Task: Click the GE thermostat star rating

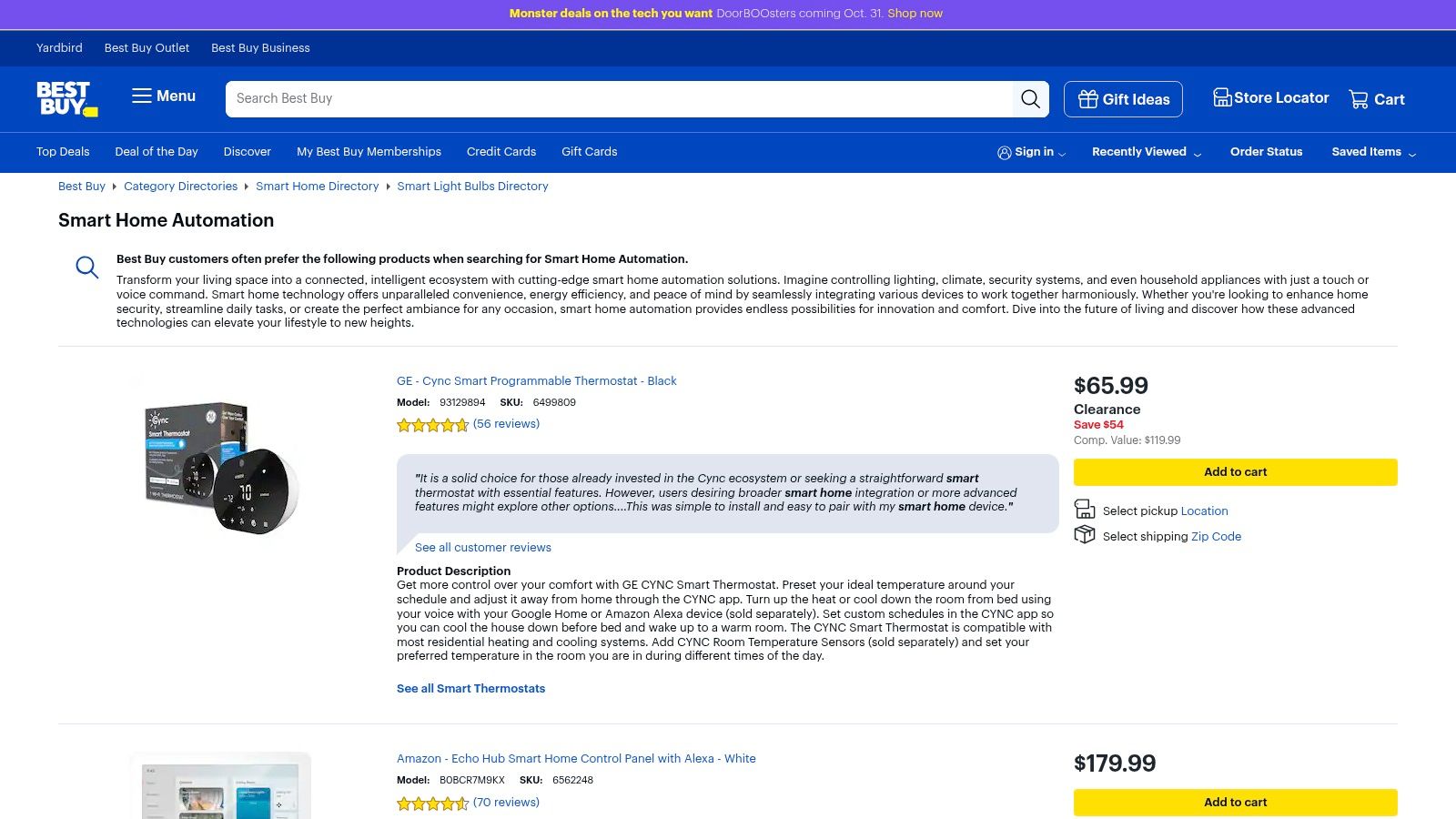Action: pos(432,425)
